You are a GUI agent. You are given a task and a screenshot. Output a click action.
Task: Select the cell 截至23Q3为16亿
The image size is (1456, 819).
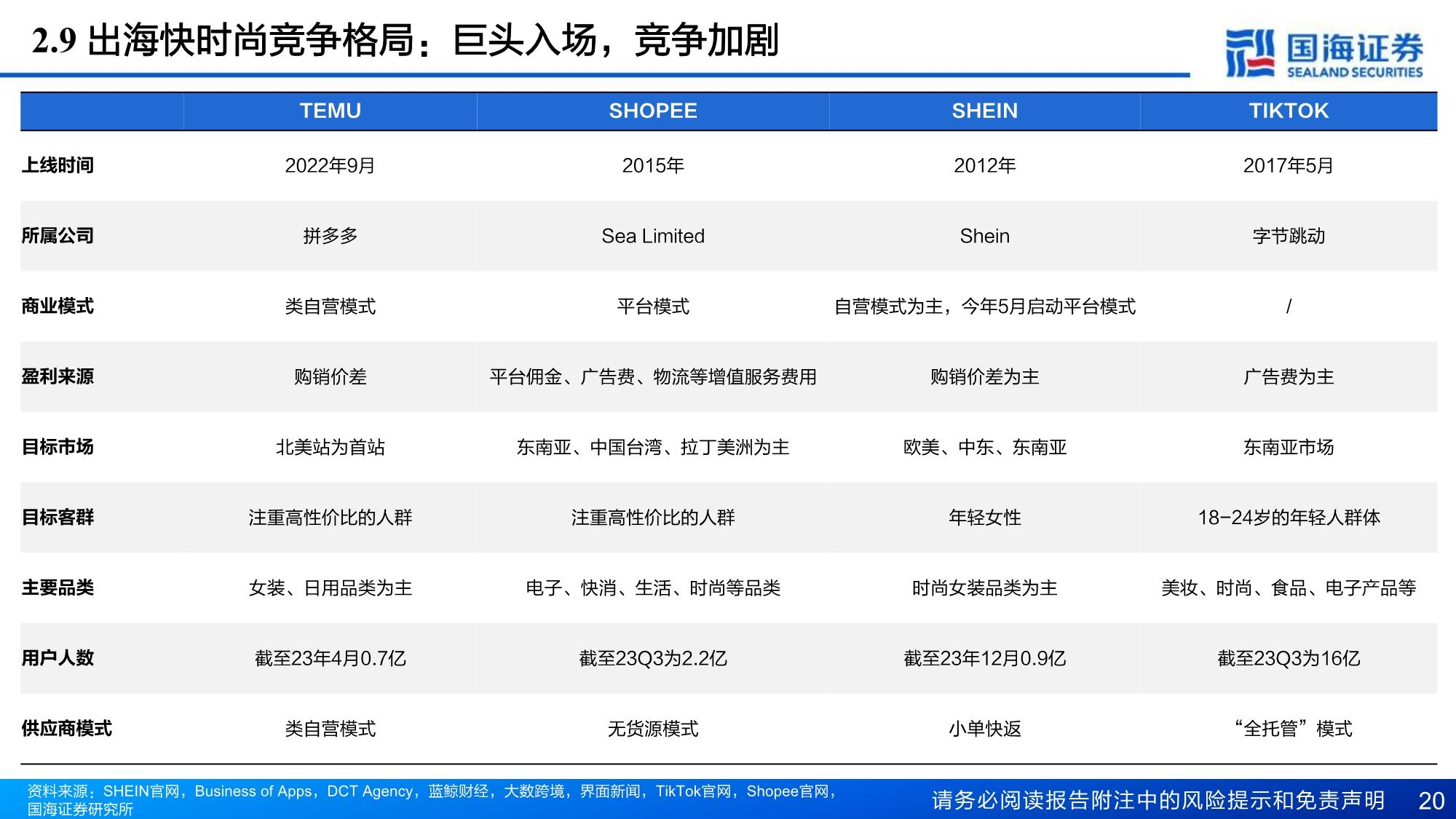coord(1289,658)
